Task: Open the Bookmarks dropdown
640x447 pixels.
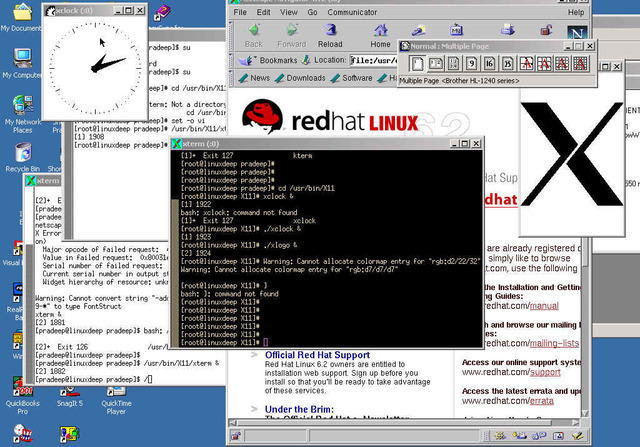Action: point(268,60)
